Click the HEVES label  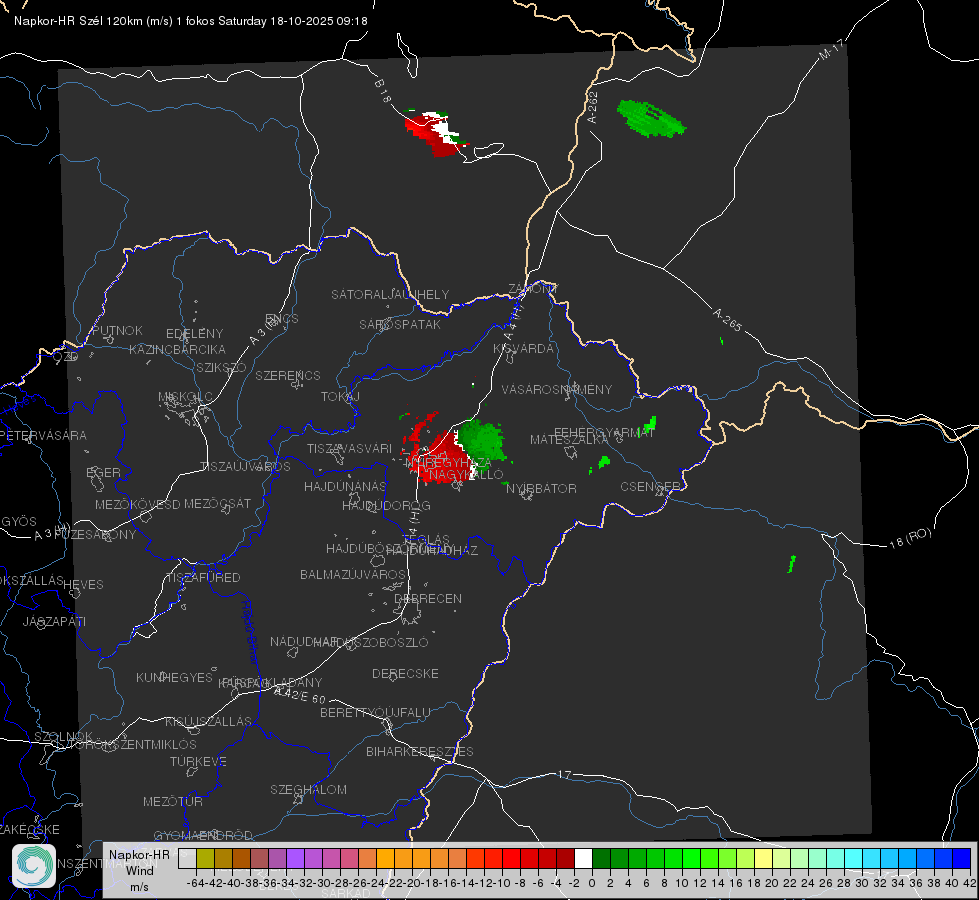coord(83,585)
